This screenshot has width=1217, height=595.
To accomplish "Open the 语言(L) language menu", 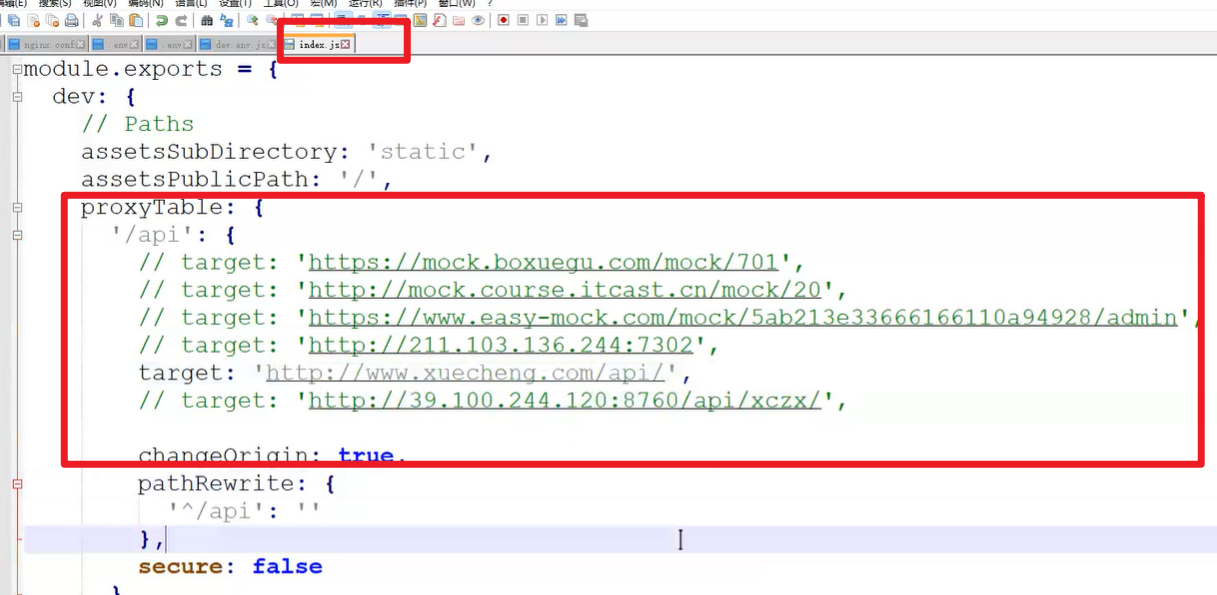I will point(191,4).
